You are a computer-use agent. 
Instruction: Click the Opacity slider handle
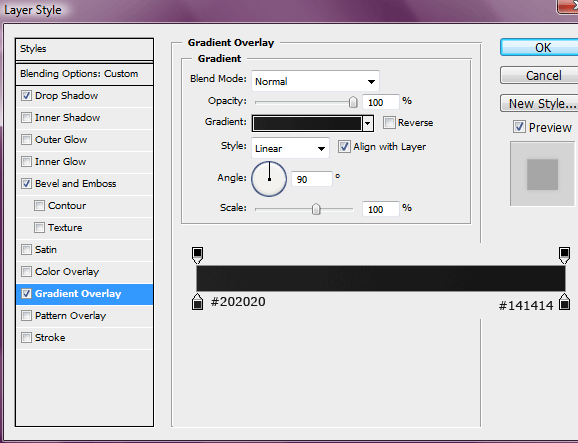(x=353, y=102)
